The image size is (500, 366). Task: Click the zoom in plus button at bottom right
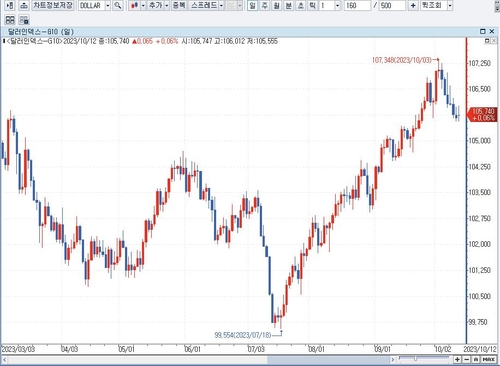coord(457,360)
